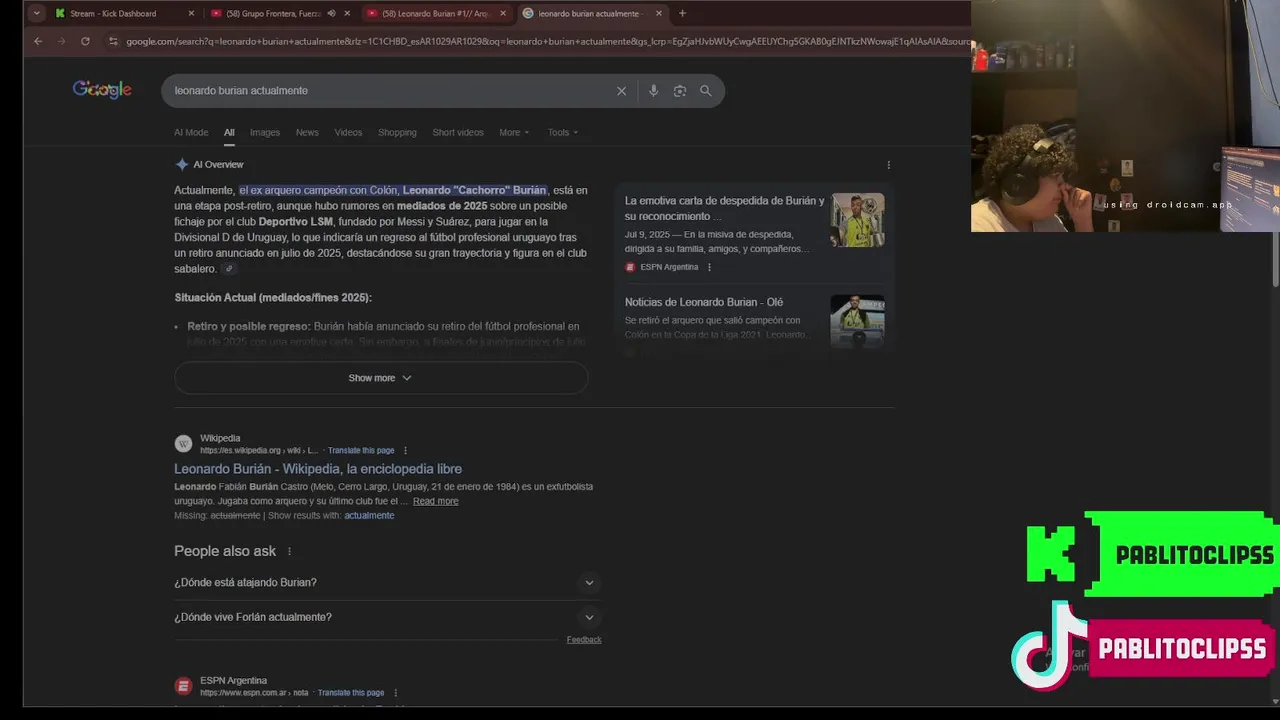Click ESPN Argentina result favicon

coord(183,686)
